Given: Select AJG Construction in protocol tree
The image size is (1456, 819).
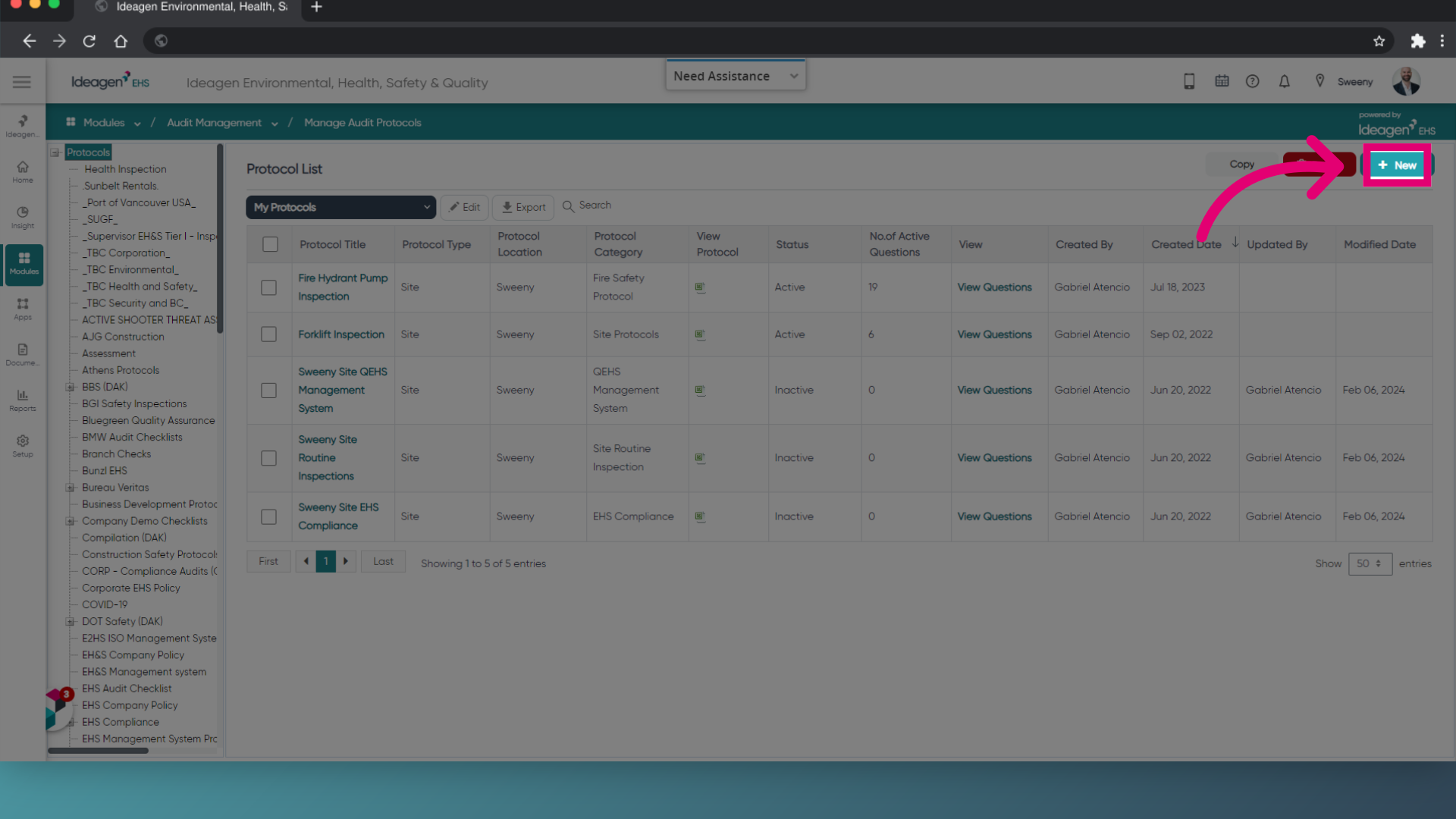Looking at the screenshot, I should 123,337.
